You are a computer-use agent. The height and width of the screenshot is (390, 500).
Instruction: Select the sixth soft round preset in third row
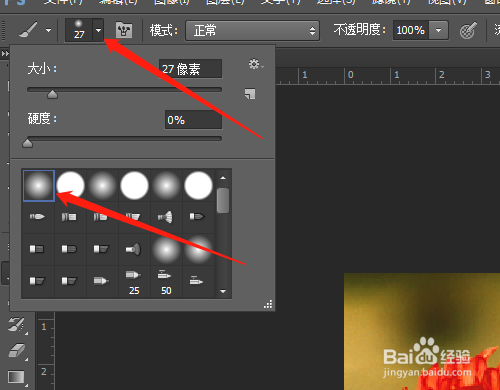coord(198,249)
